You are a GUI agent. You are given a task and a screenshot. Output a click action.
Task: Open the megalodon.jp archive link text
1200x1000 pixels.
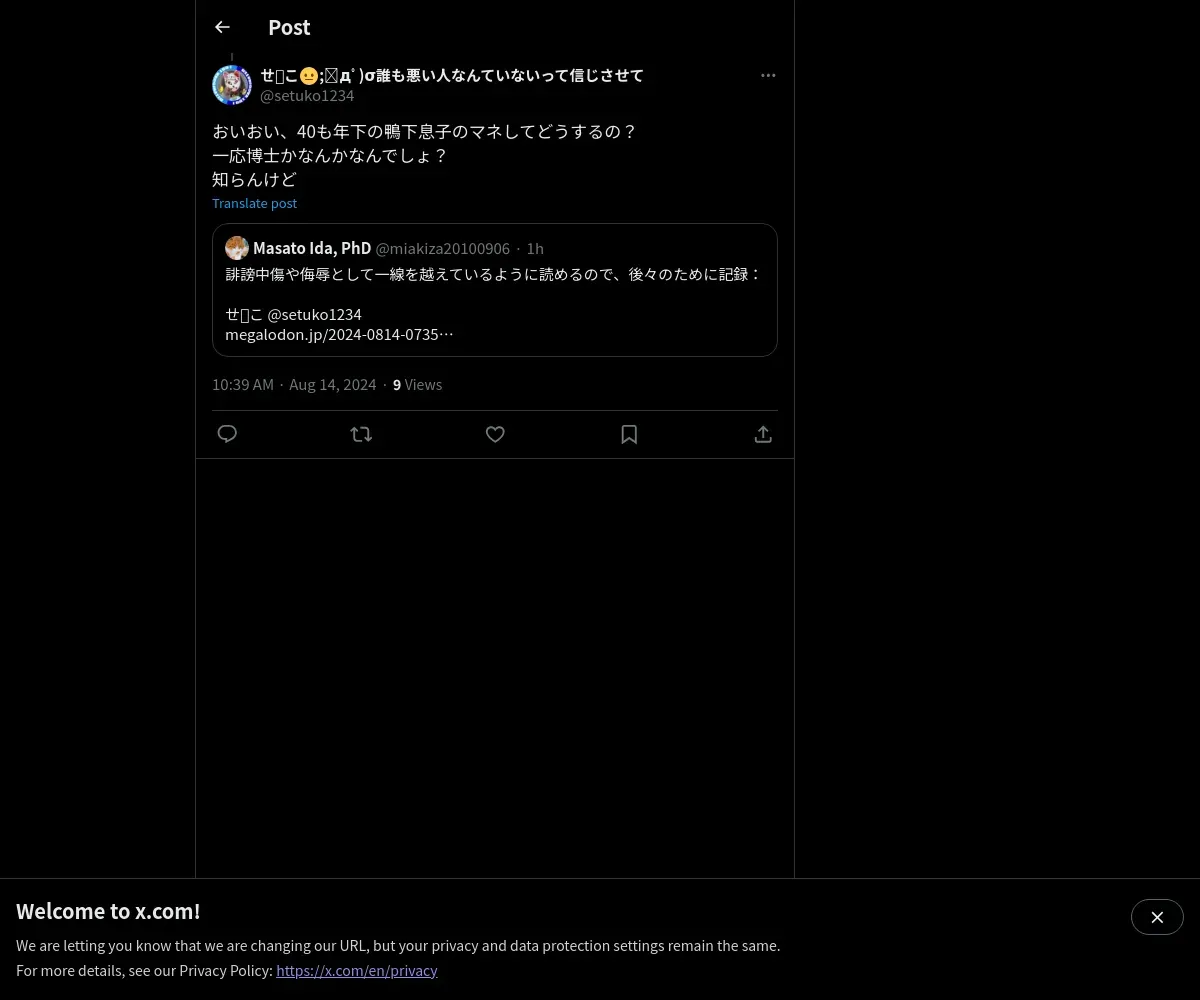(339, 334)
